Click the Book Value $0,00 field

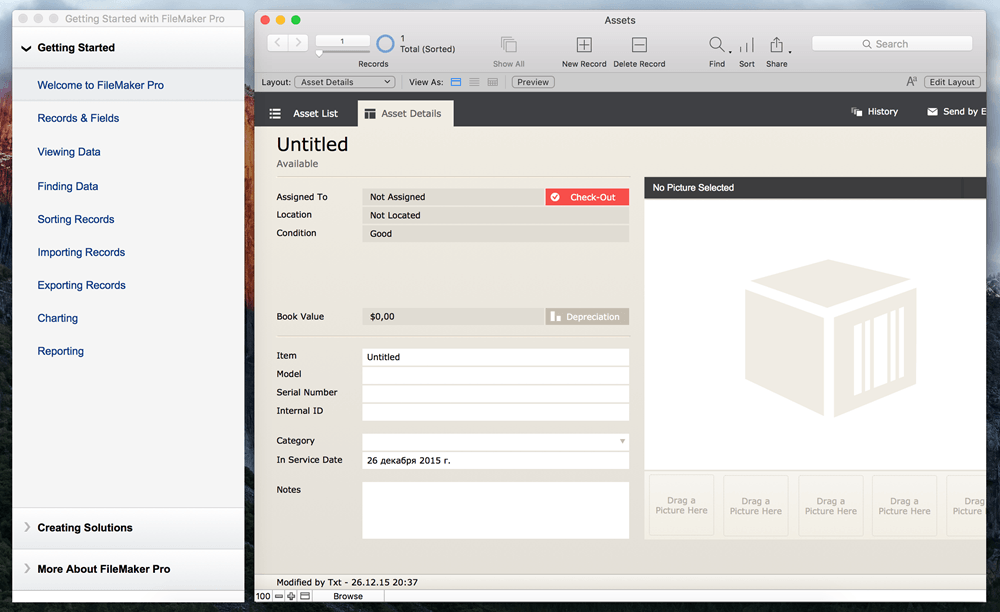(x=453, y=317)
